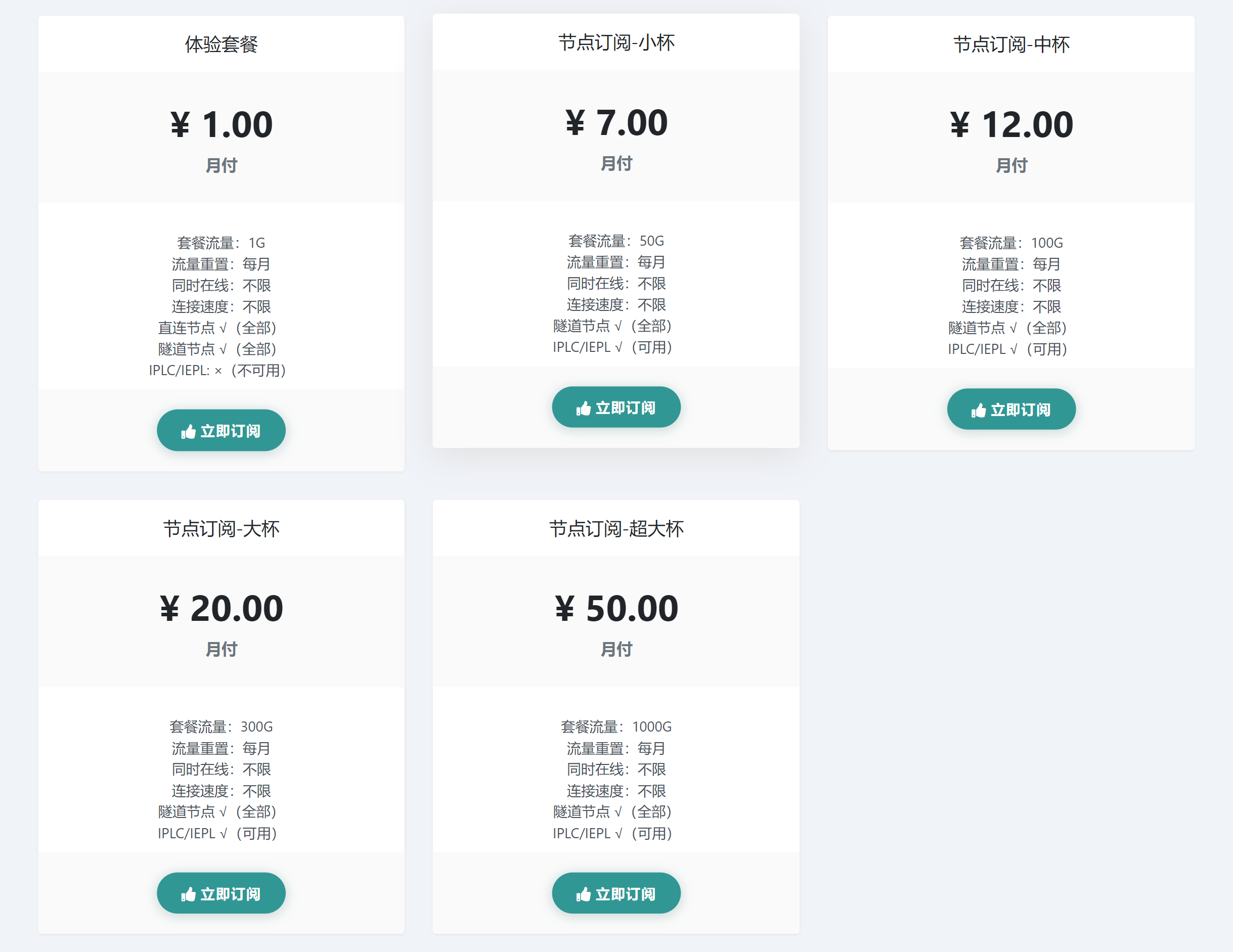1233x952 pixels.
Task: Click the 套餐流量: 100G feature line
Action: point(1011,243)
